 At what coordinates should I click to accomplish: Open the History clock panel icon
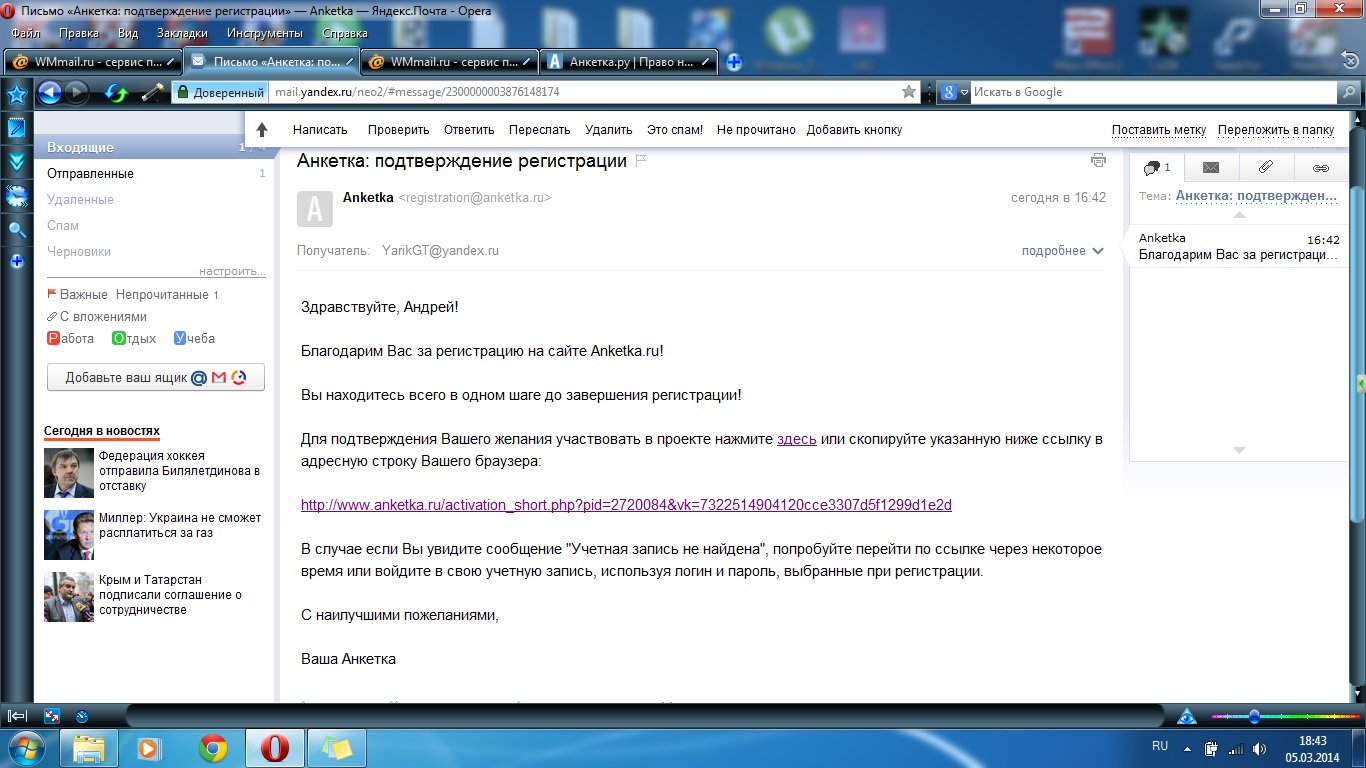tap(16, 196)
